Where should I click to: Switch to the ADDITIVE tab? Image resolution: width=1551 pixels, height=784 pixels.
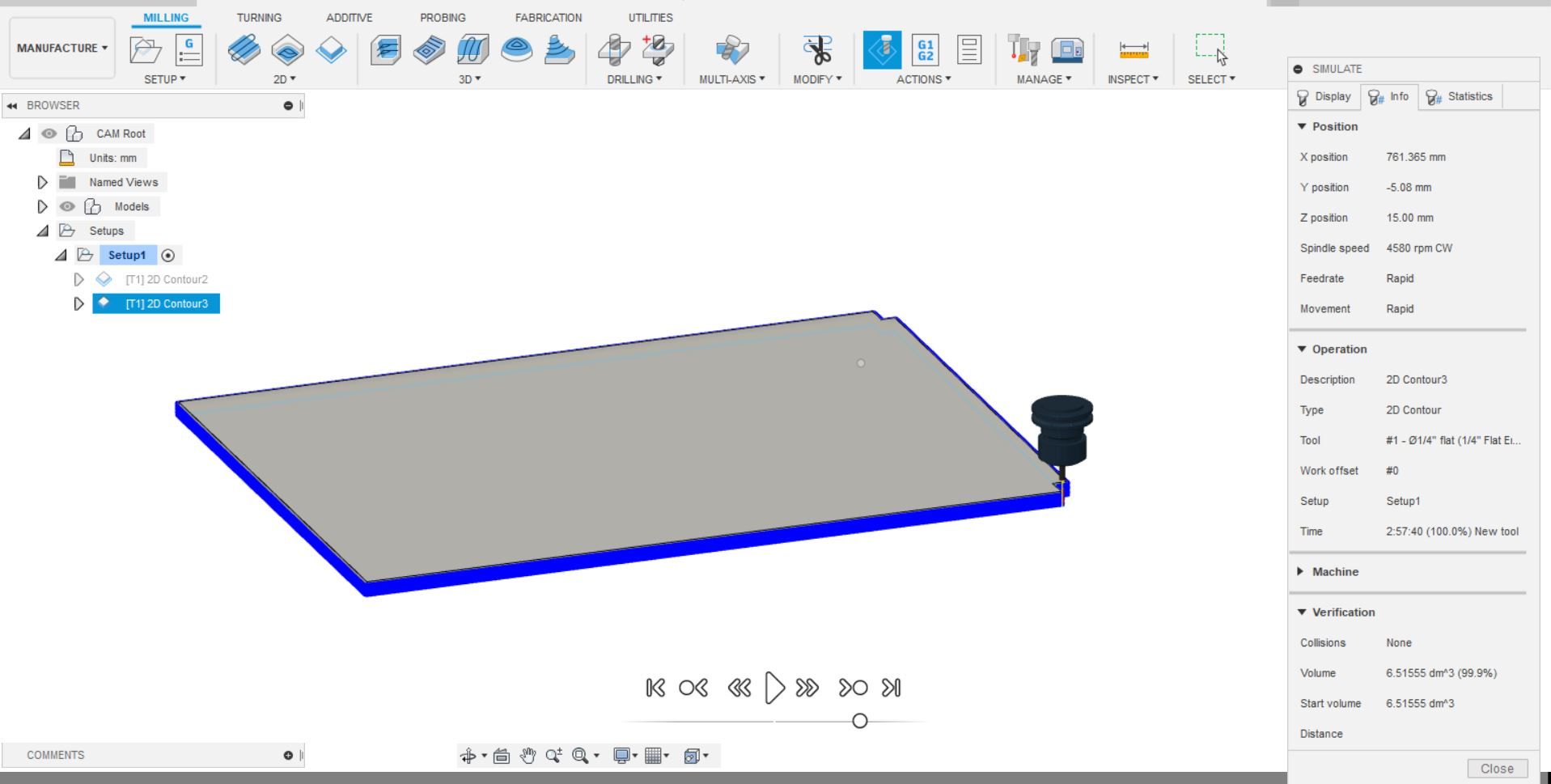[x=350, y=17]
